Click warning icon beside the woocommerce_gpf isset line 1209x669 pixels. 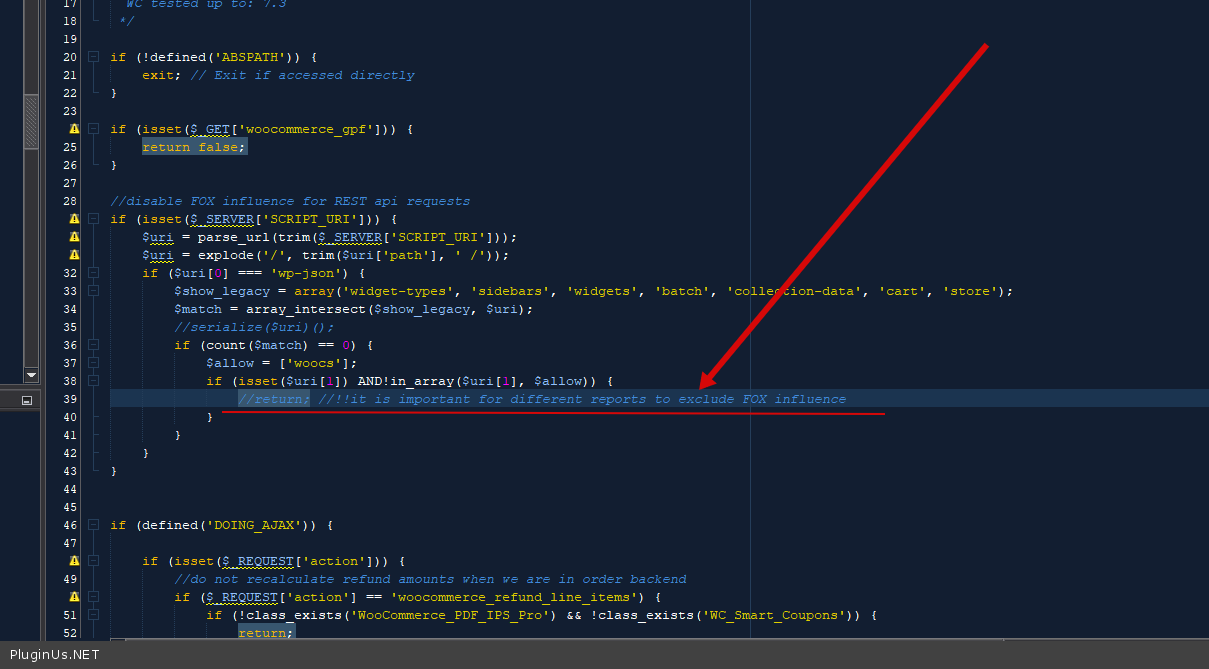(x=74, y=129)
